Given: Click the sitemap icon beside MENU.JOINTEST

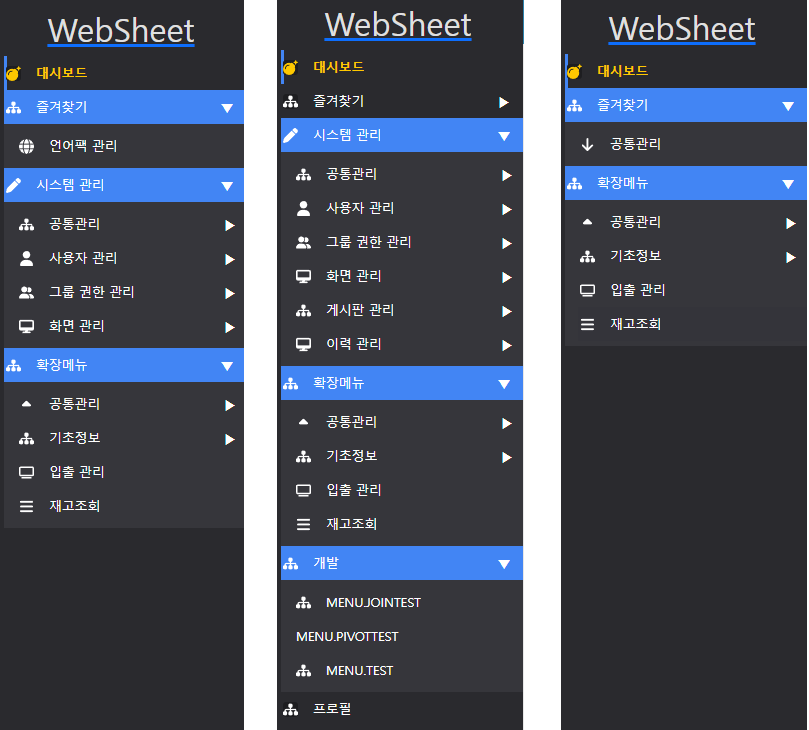Looking at the screenshot, I should (303, 603).
